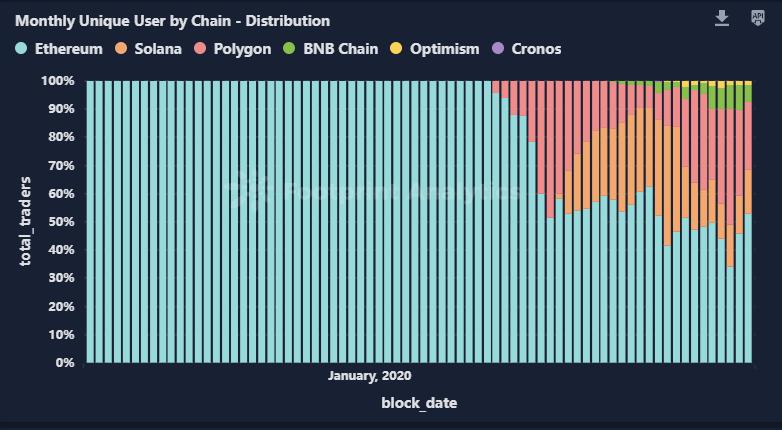
Task: Click the Solana legend color dot
Action: click(121, 48)
